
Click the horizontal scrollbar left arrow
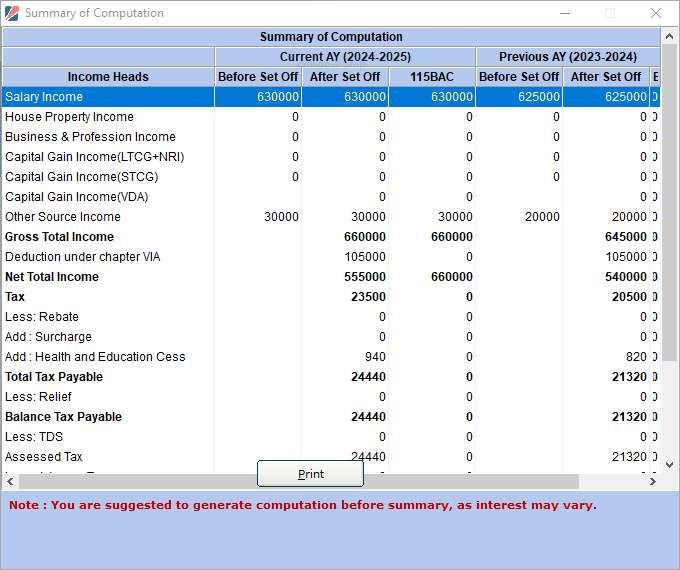[10, 481]
